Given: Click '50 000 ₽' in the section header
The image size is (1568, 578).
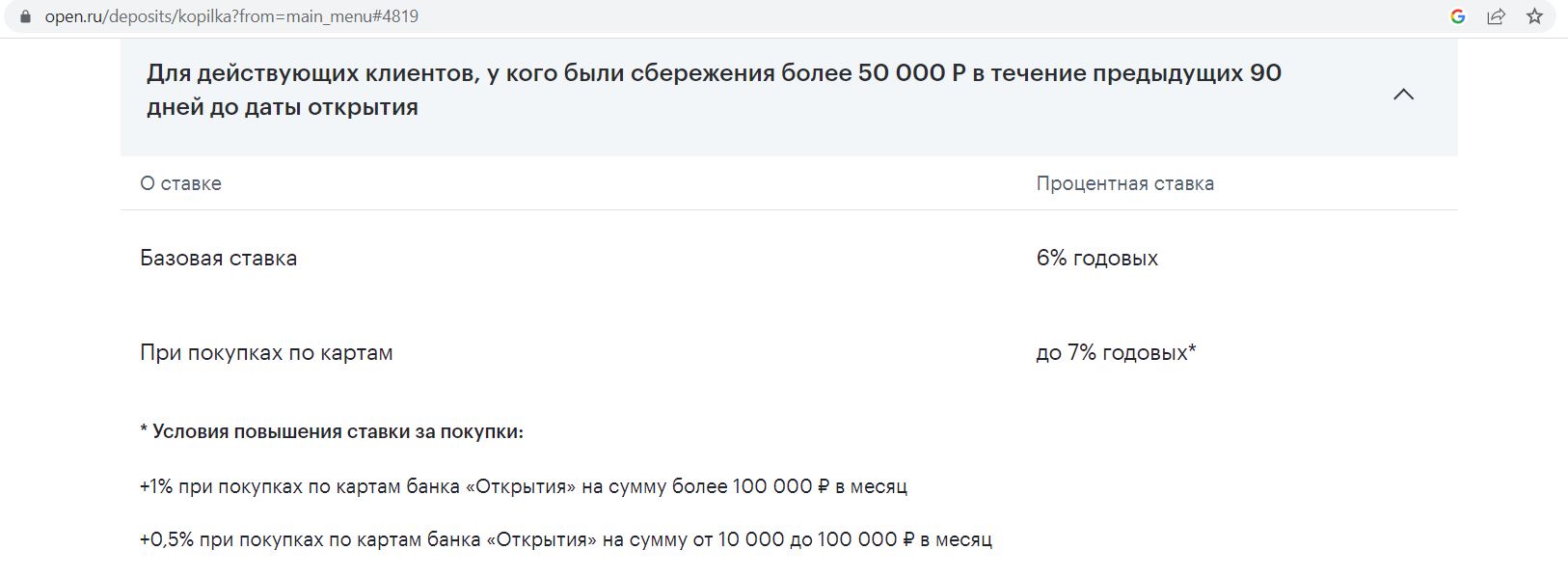Looking at the screenshot, I should pyautogui.click(x=911, y=73).
